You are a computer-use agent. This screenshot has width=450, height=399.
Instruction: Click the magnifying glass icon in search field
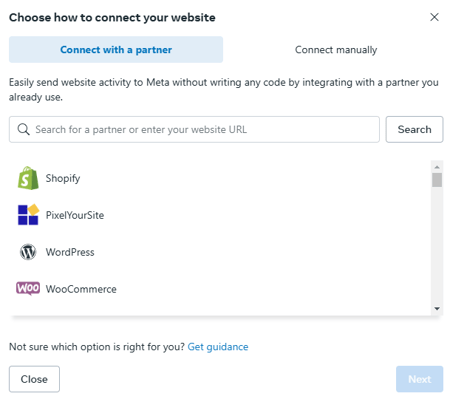pos(23,129)
